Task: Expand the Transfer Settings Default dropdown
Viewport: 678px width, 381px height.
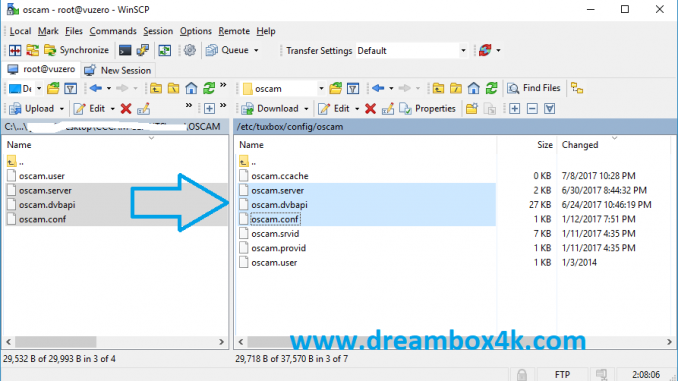Action: click(463, 51)
